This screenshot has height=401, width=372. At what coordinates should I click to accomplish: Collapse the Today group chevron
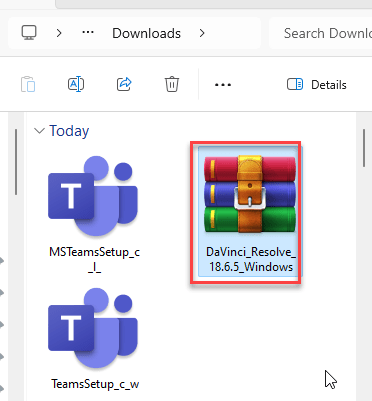(x=39, y=131)
